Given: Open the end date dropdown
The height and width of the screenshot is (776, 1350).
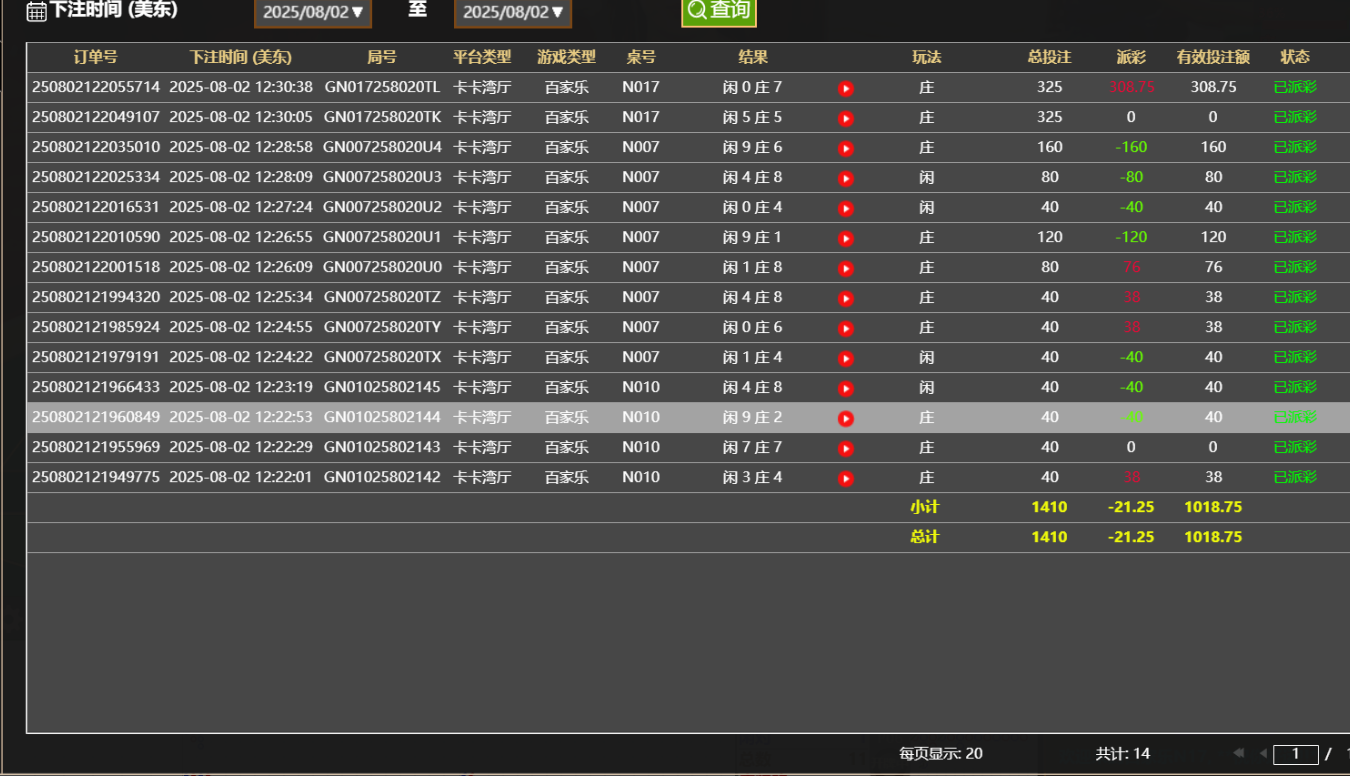Looking at the screenshot, I should 513,12.
